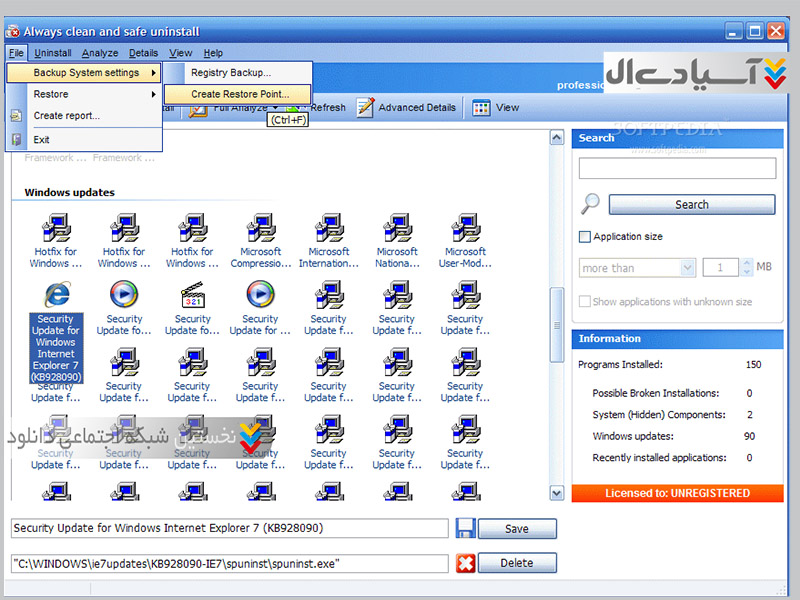Click the Advanced Details toolbar icon
Image resolution: width=800 pixels, height=600 pixels.
365,108
